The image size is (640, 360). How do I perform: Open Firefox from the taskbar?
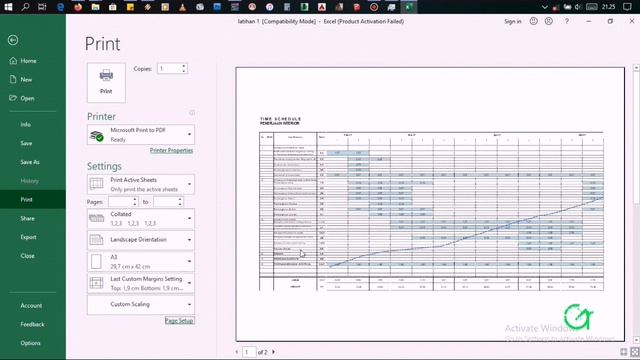78,7
